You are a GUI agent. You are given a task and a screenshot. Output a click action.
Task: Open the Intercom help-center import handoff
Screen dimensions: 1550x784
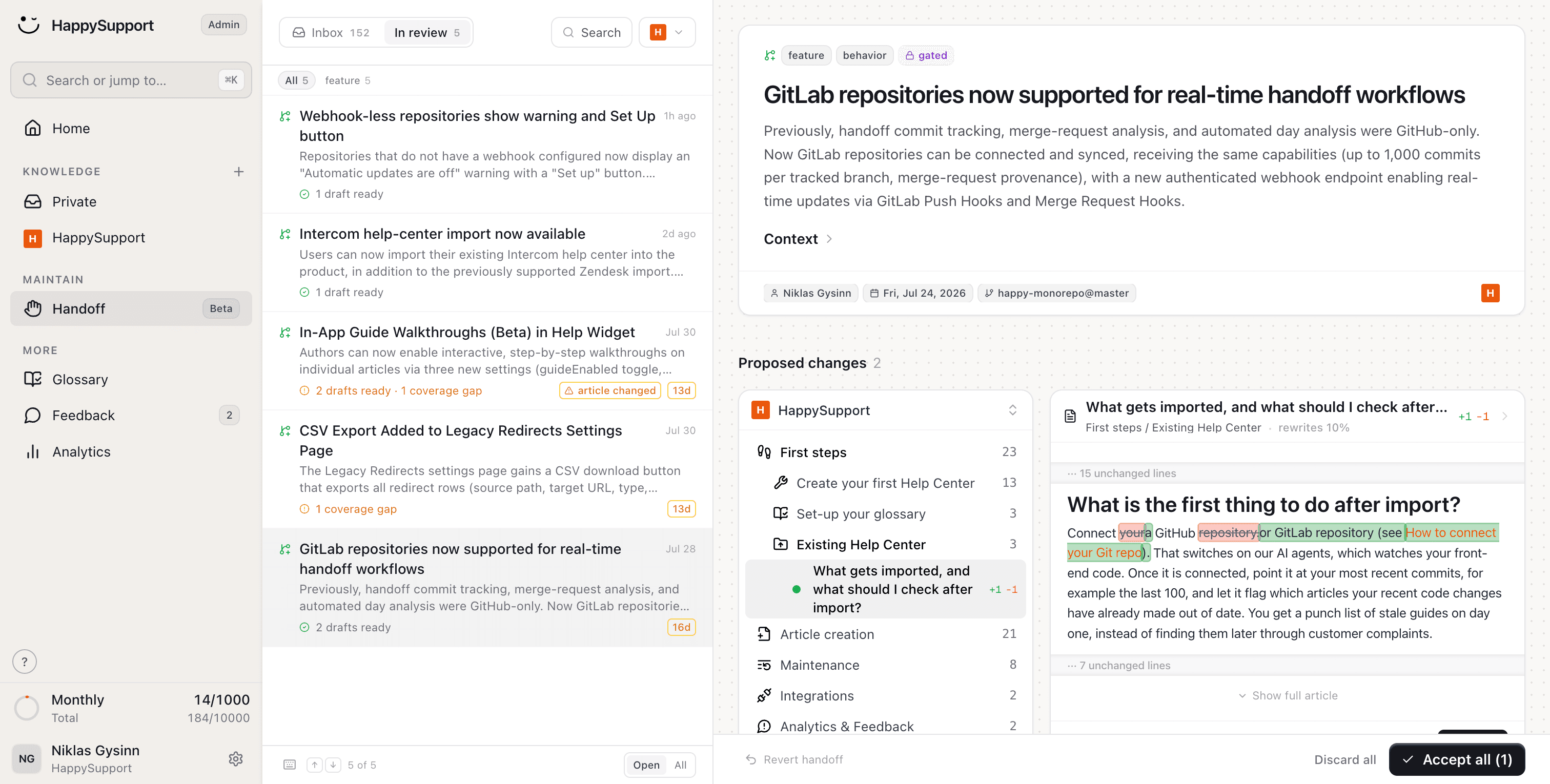point(487,262)
